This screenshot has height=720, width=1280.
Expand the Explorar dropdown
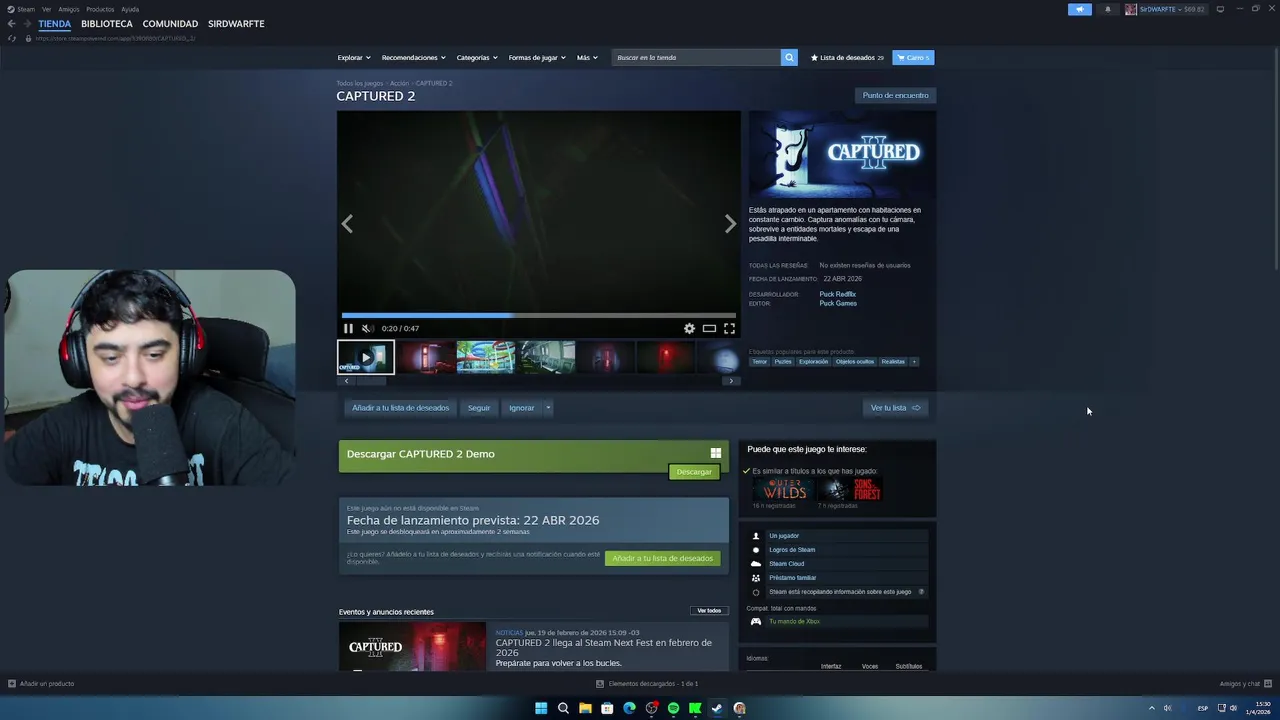point(354,57)
